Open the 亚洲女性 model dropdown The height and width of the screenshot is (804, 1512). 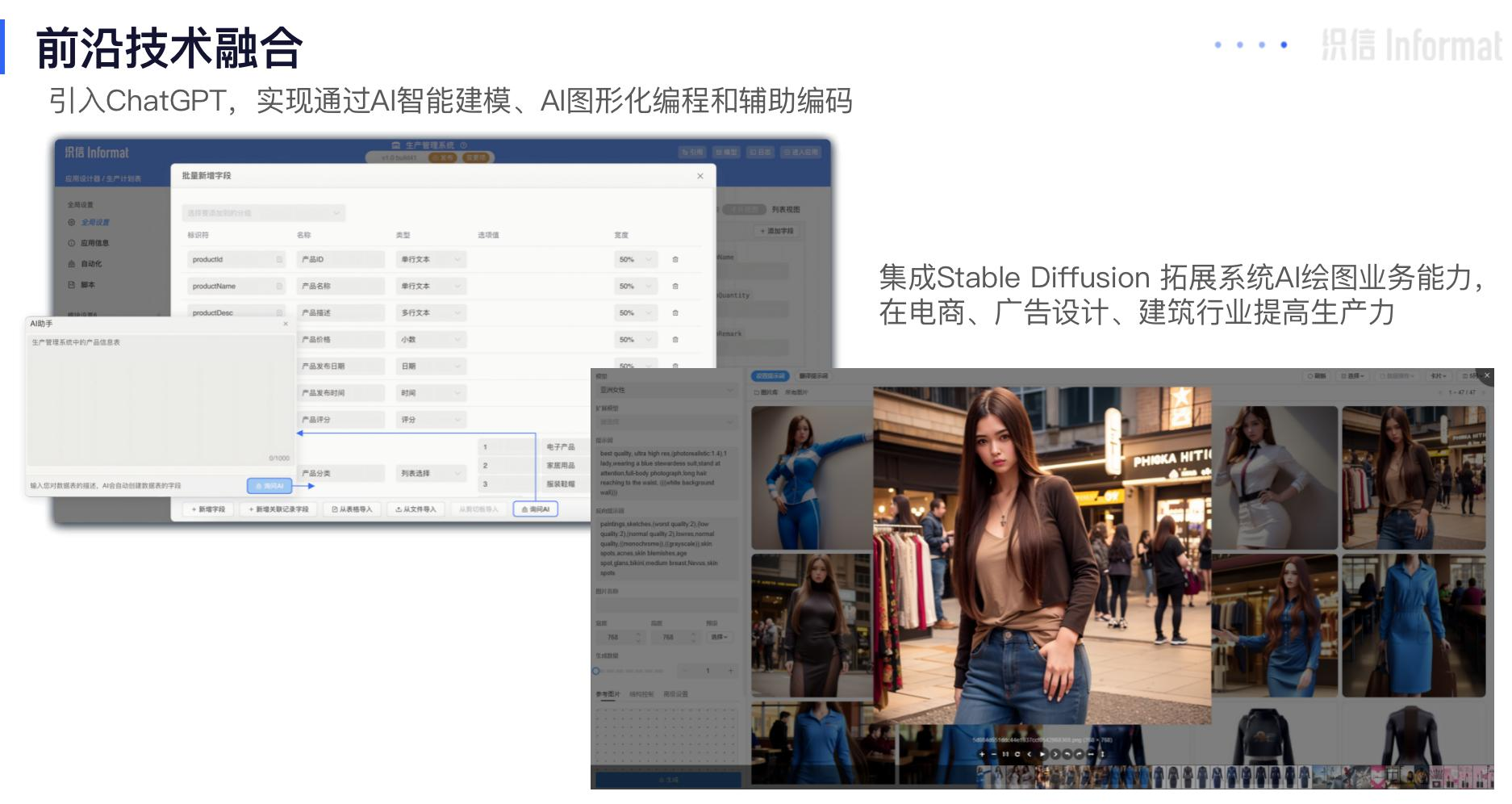tap(666, 391)
